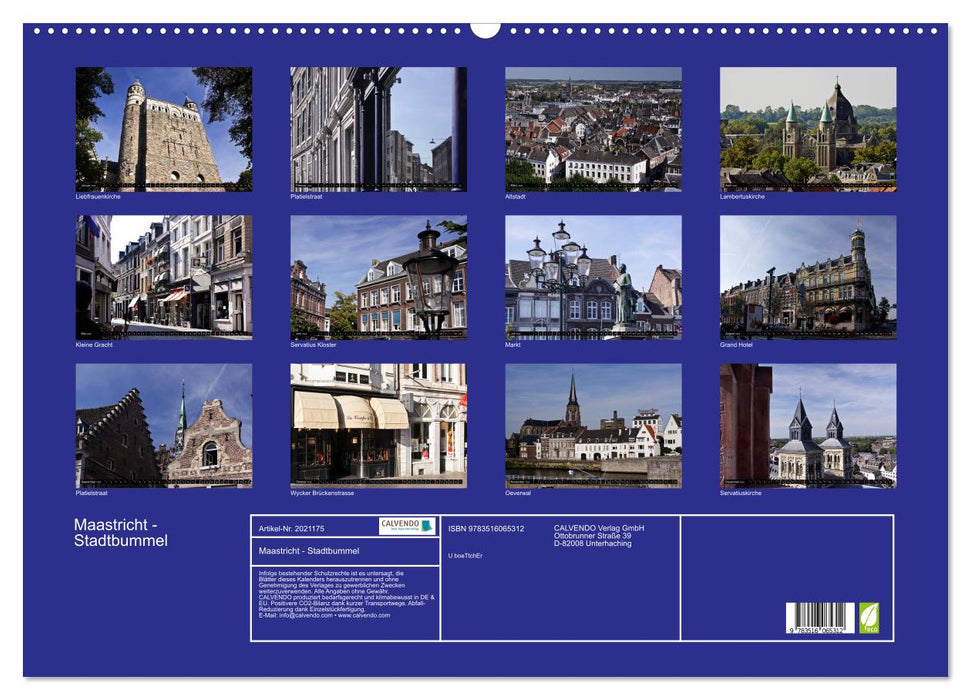Open the Platielstraat gabled building photo
The width and height of the screenshot is (971, 700).
tap(158, 425)
